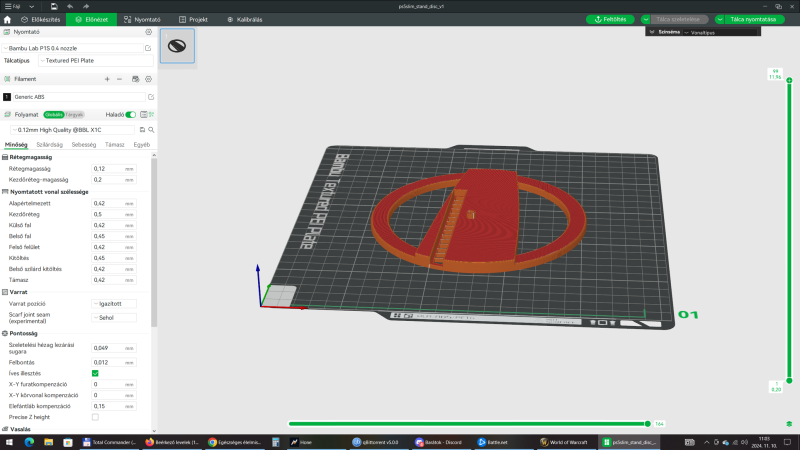
Task: Edit Generic ABS filament preset
Action: click(x=151, y=96)
